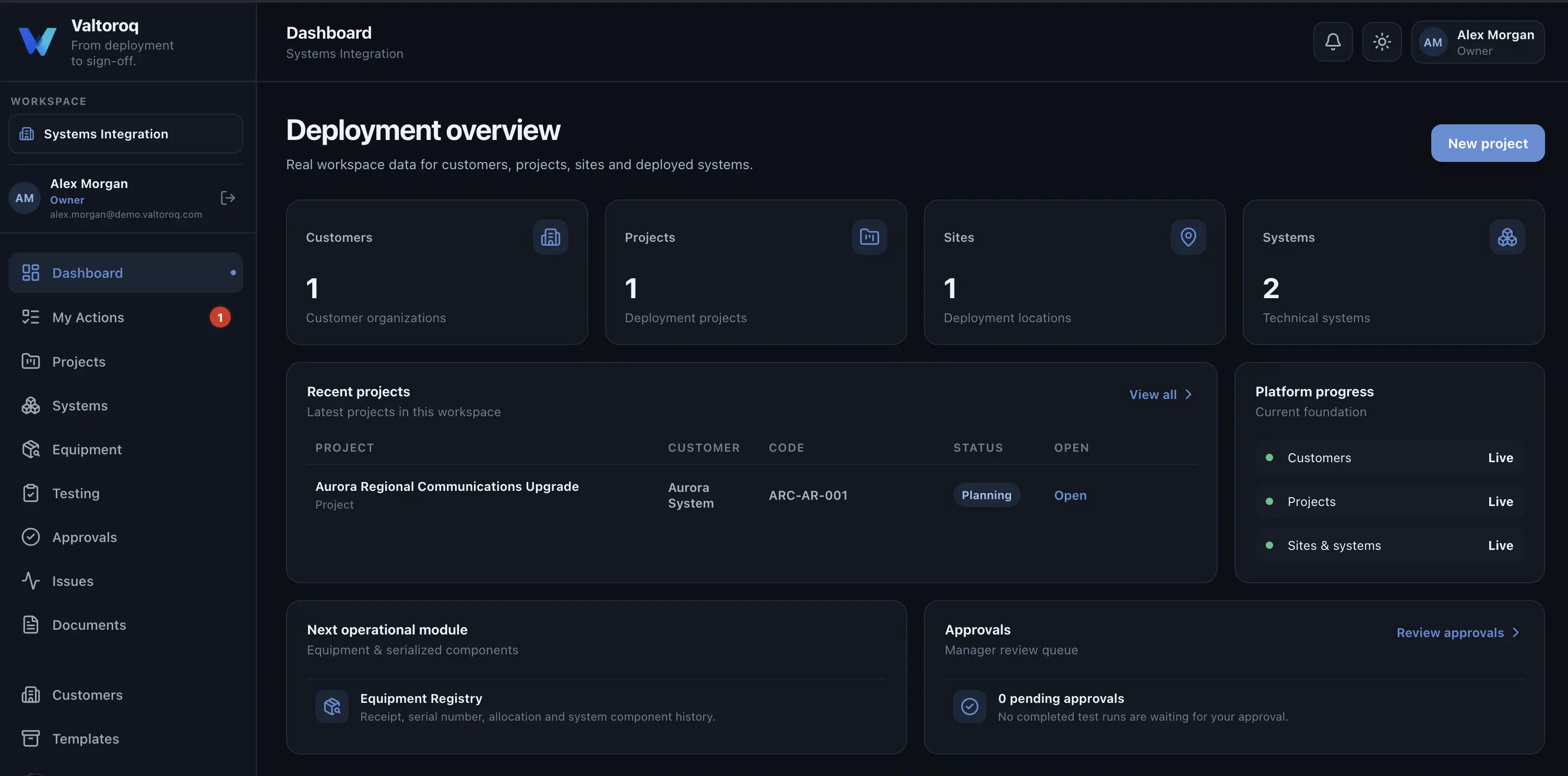
Task: Open Testing in sidebar
Action: point(125,493)
